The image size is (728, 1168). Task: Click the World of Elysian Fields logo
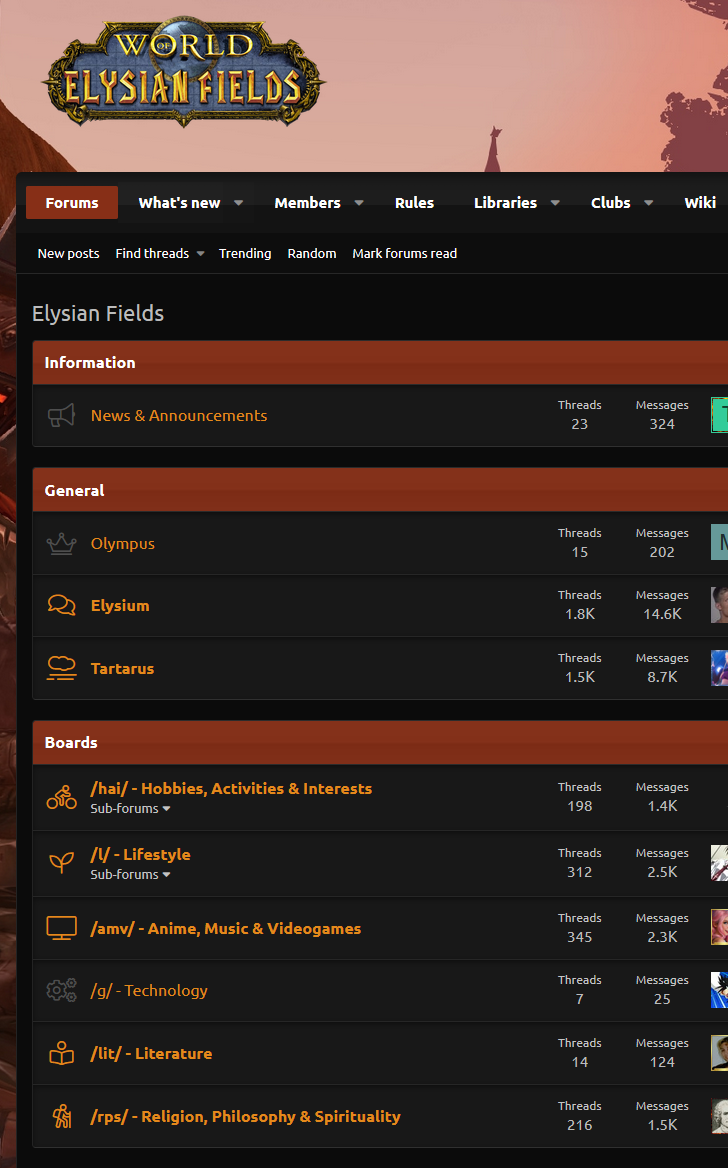pyautogui.click(x=183, y=72)
